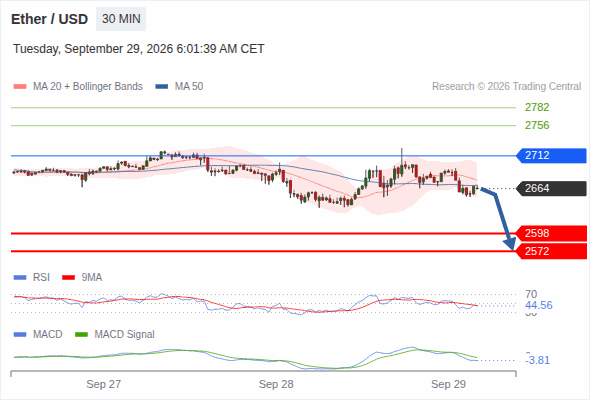Click the date line Tuesday, September 29, 2026
The width and height of the screenshot is (590, 400).
[x=138, y=49]
